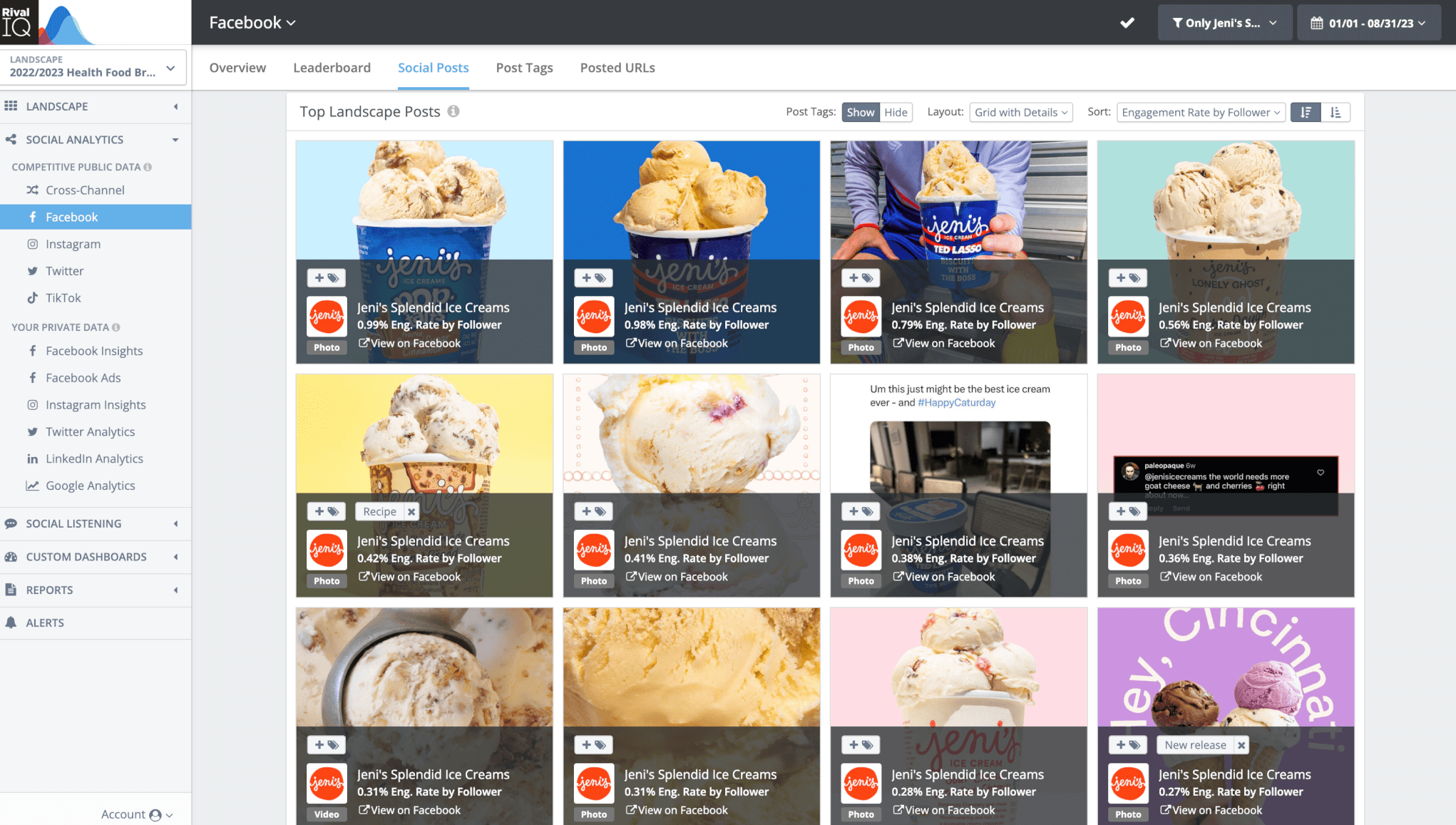Add a tag to the Ted Lasso post
Screen dimensions: 1456x825
(861, 277)
